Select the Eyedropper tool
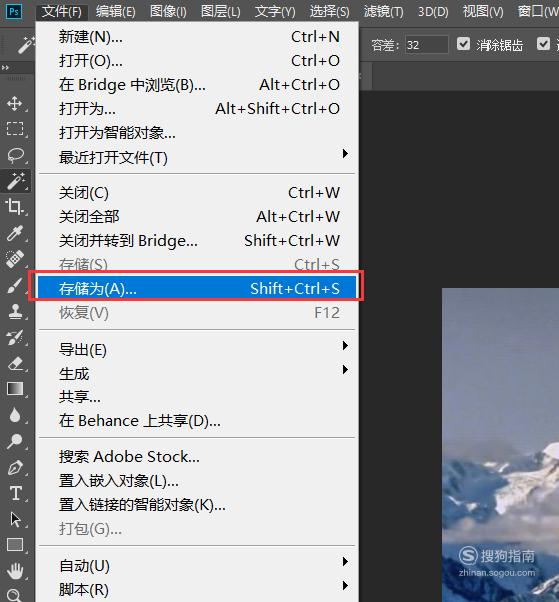Viewport: 559px width, 602px height. pos(15,233)
